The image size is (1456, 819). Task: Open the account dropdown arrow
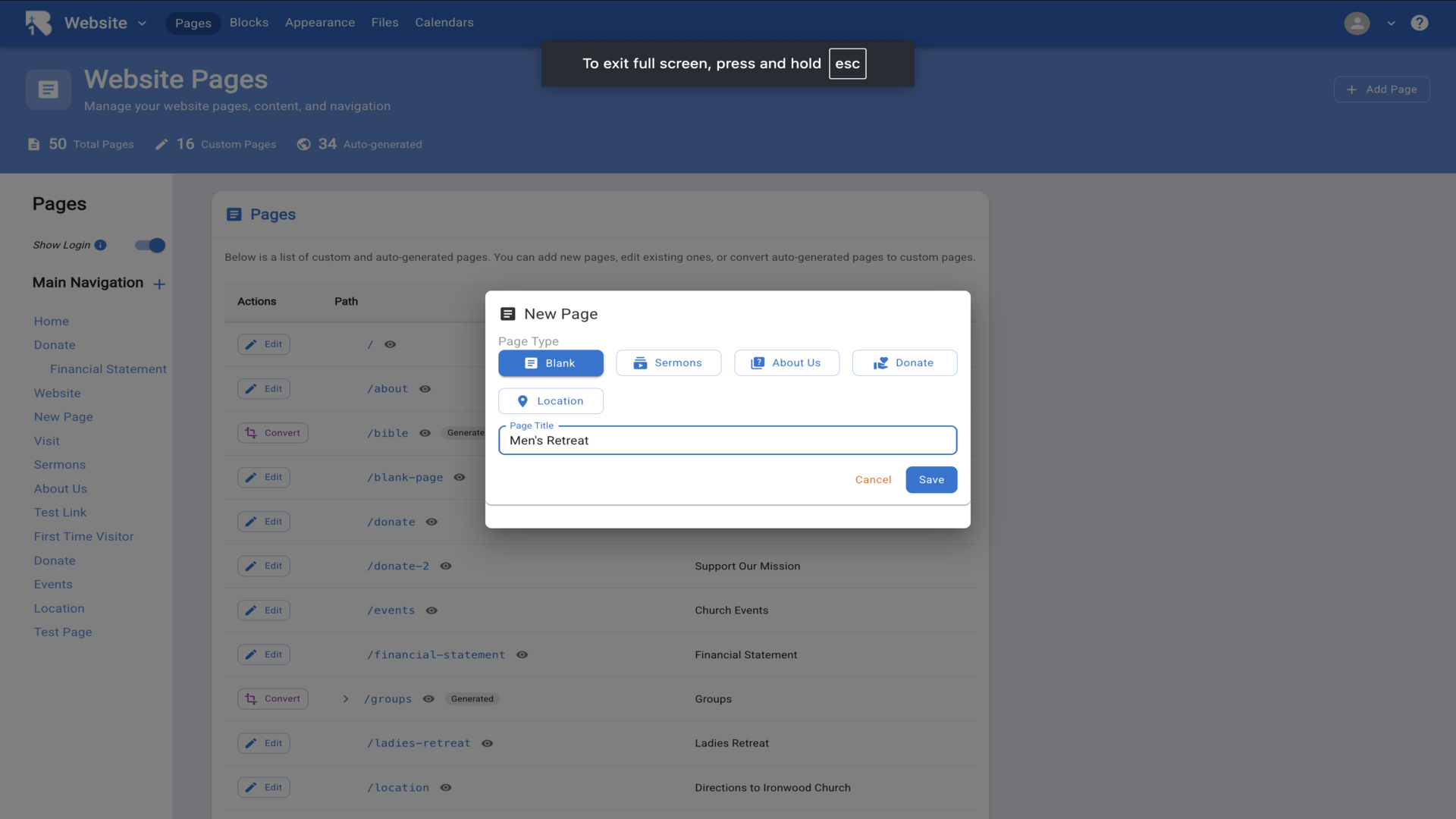click(1391, 23)
